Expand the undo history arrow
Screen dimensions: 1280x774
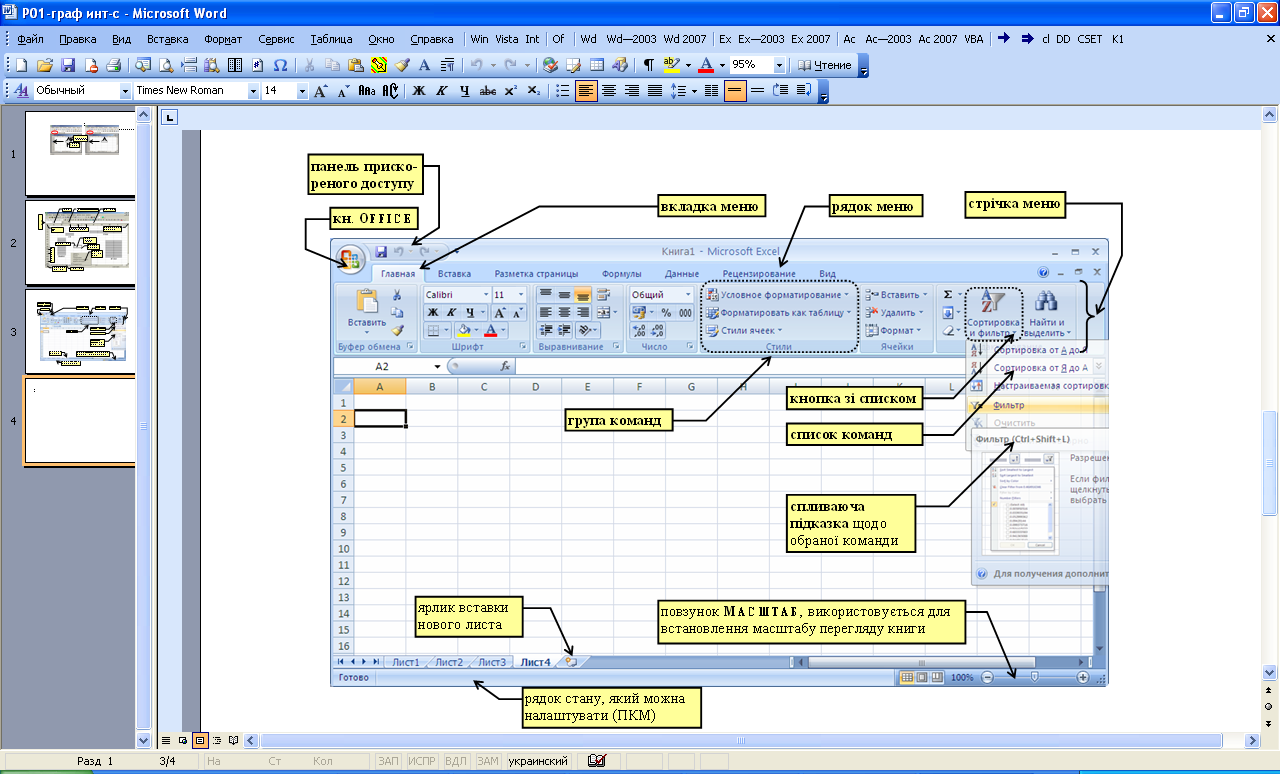tap(493, 65)
